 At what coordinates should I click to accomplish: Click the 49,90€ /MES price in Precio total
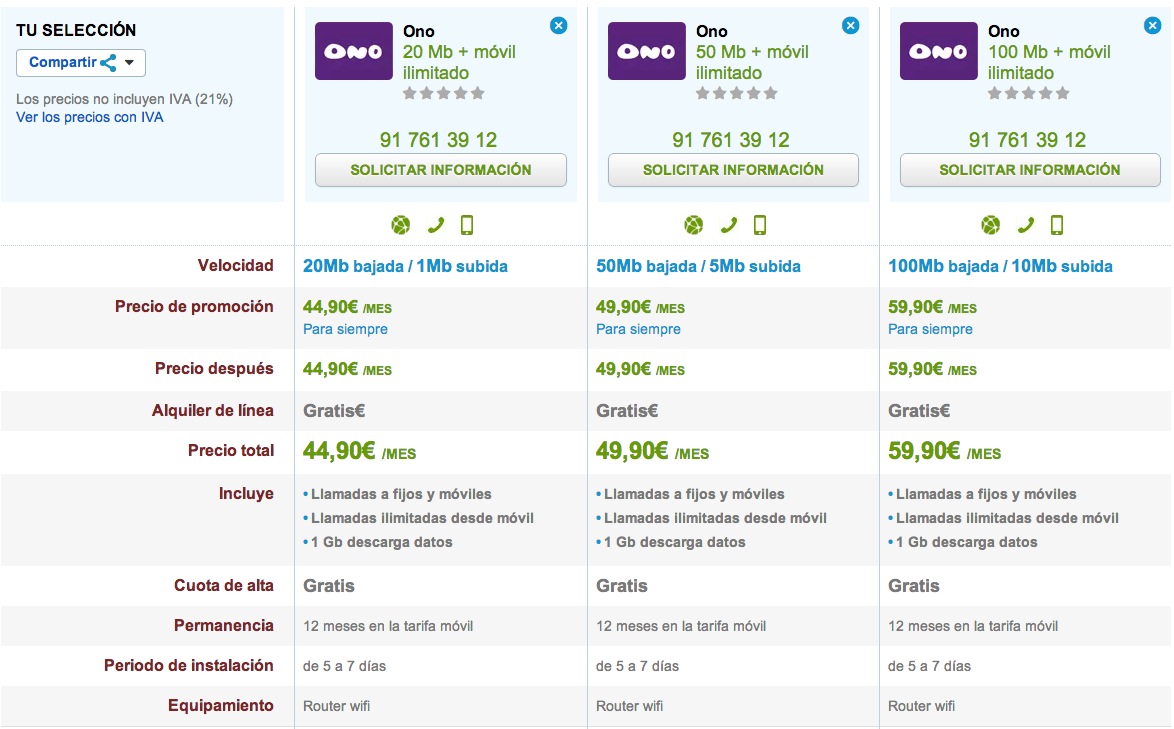click(652, 451)
